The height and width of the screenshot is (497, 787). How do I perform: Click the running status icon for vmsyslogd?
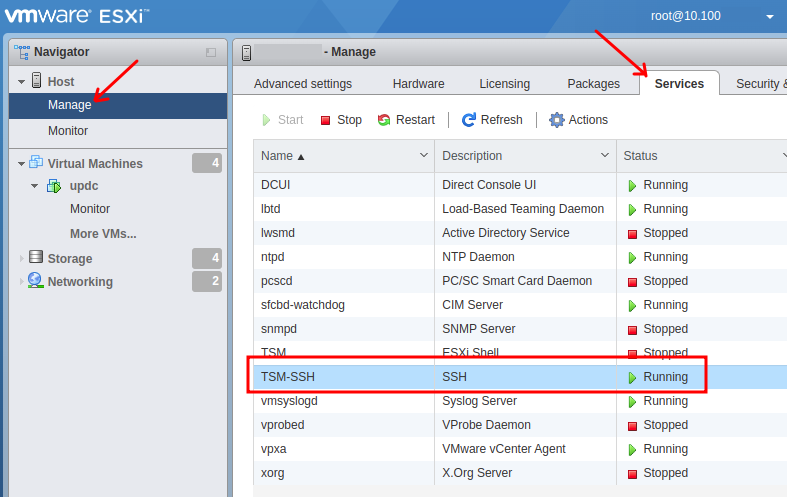click(632, 402)
